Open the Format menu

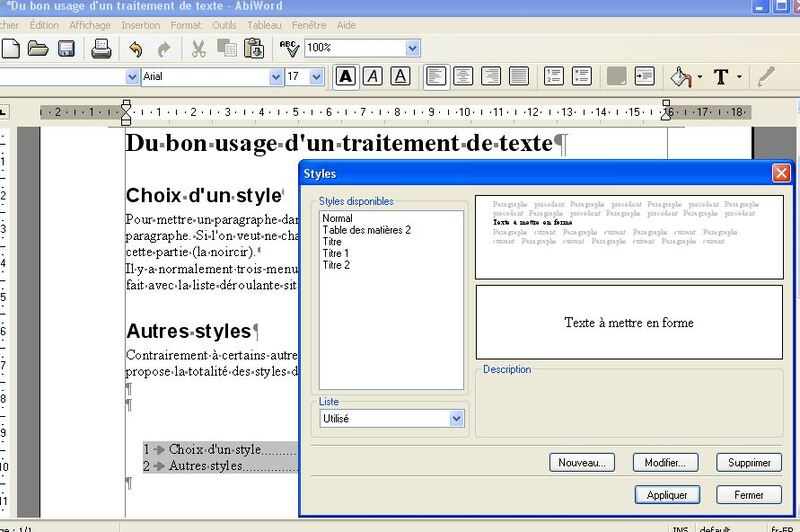(186, 25)
